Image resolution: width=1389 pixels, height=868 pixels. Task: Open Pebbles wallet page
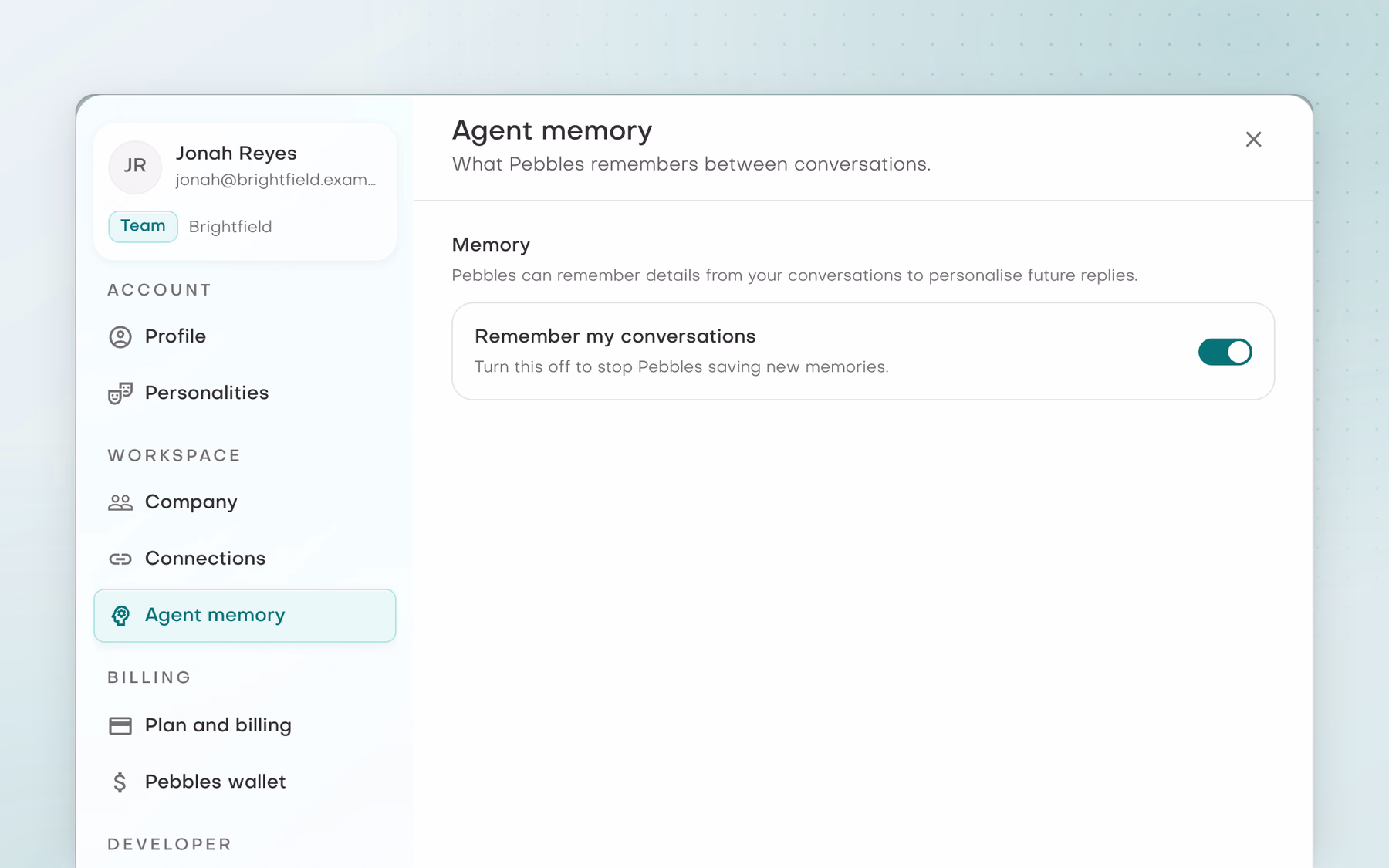[245, 782]
